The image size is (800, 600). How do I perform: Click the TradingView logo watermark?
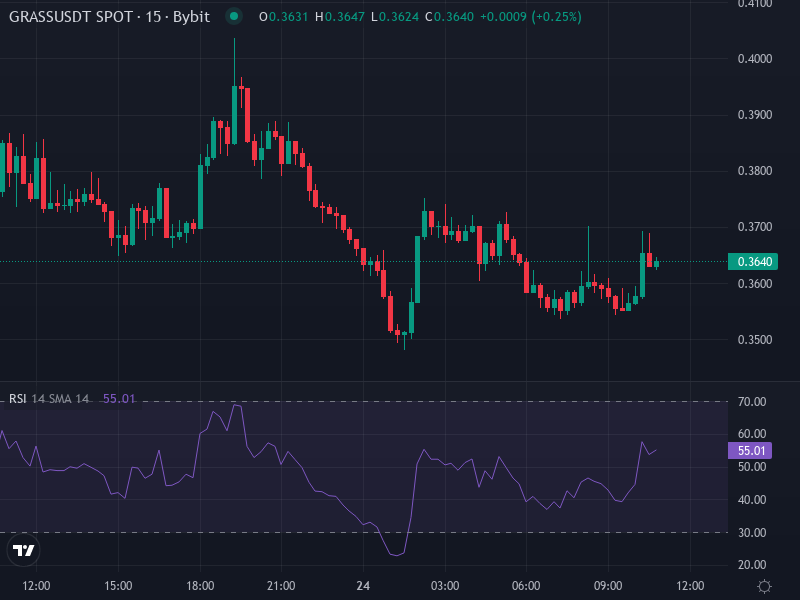[24, 551]
